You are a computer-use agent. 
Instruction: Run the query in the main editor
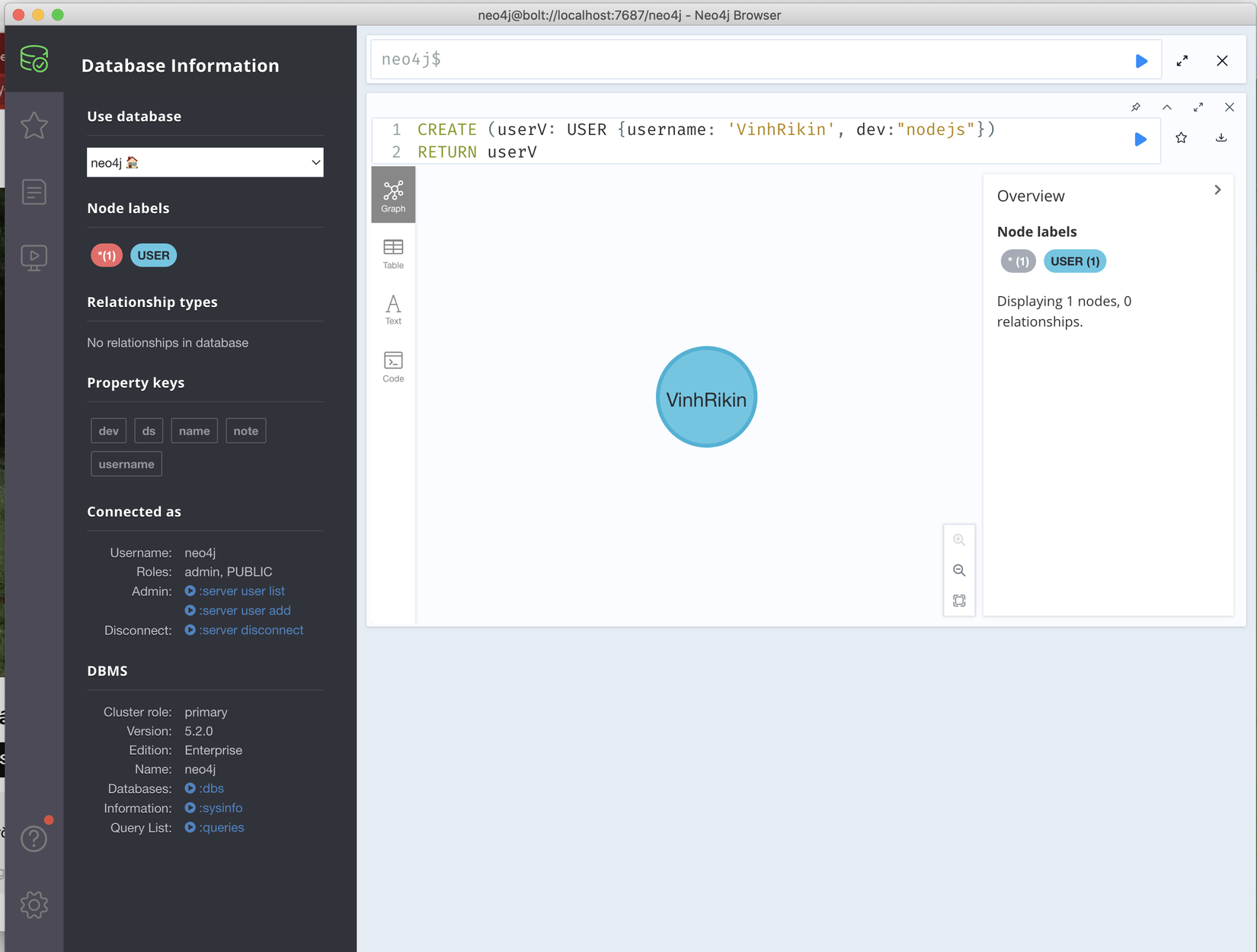pos(1141,61)
